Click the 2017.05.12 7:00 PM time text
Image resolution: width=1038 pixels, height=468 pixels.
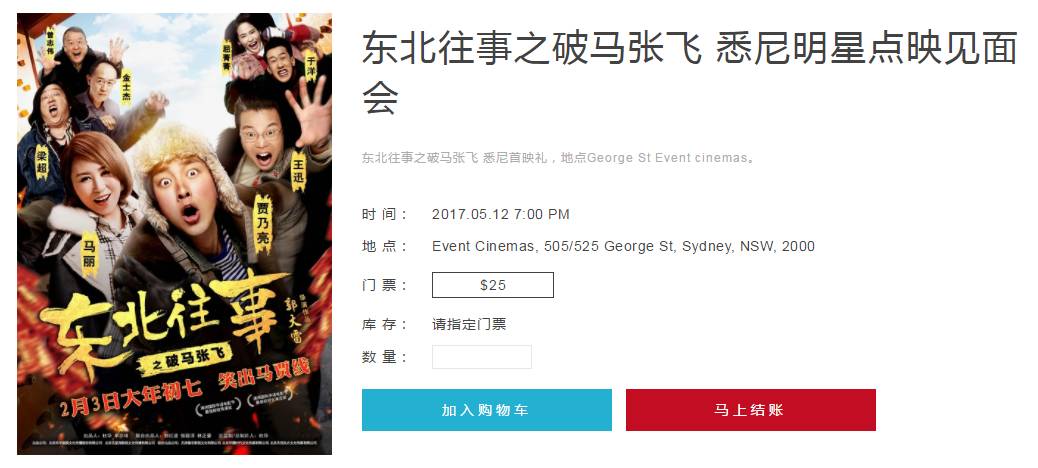500,214
